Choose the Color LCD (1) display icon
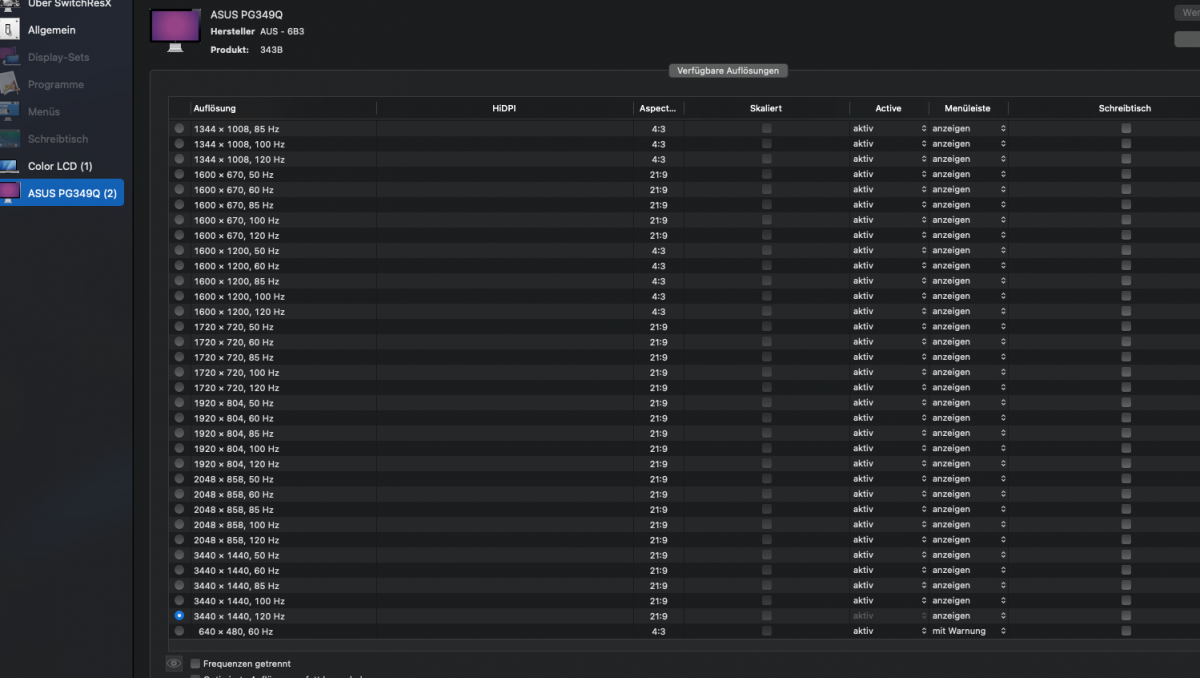 (x=10, y=165)
